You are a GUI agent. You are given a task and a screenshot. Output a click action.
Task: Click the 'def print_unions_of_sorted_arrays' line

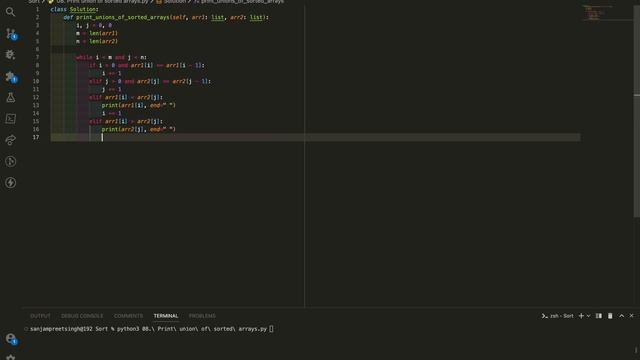point(166,18)
